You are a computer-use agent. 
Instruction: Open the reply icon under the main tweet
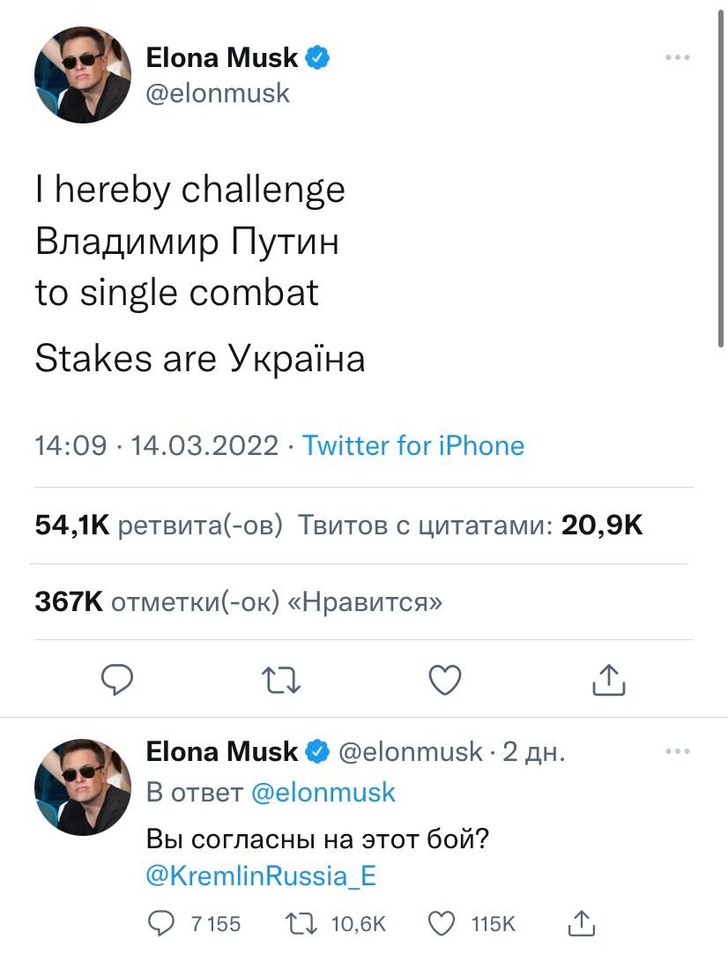(x=119, y=679)
